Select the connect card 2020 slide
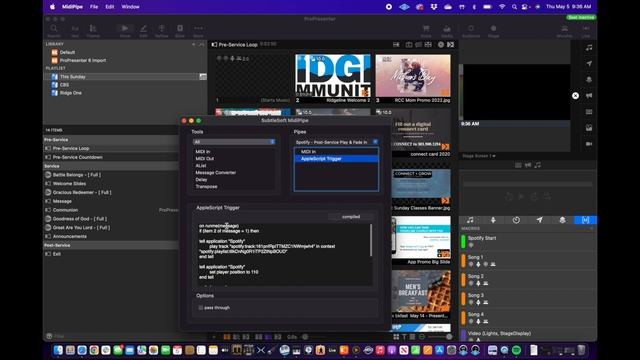The height and width of the screenshot is (360, 640). [420, 133]
